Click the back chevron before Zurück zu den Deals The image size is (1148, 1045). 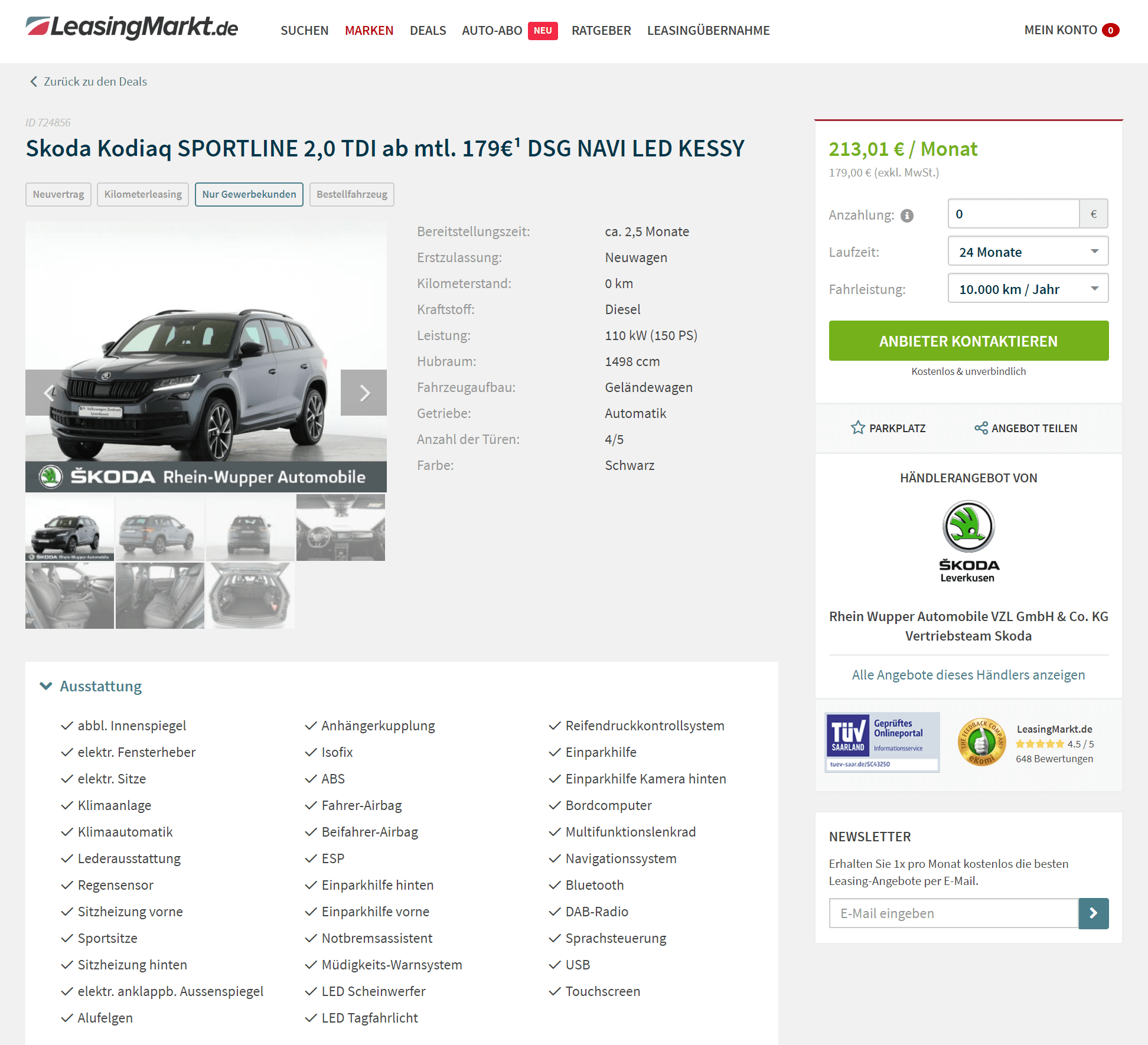point(34,81)
